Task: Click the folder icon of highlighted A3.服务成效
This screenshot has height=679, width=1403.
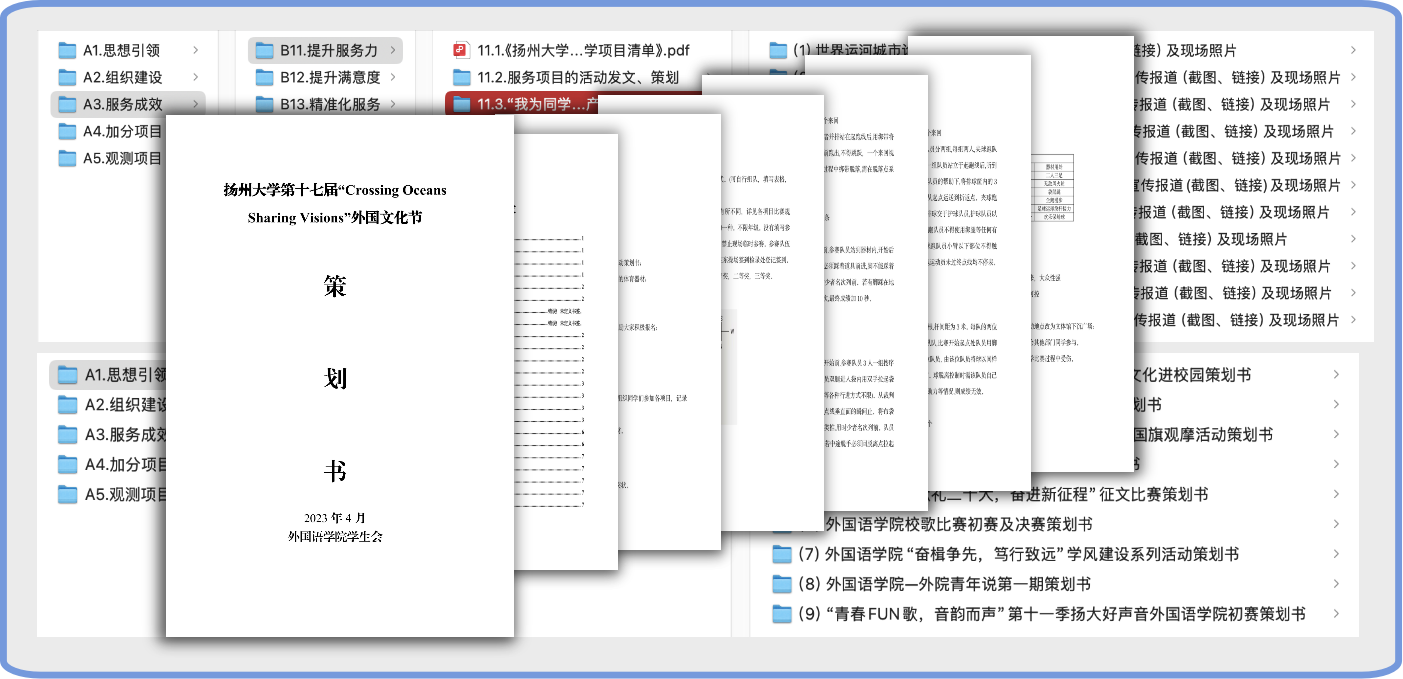Action: (67, 104)
